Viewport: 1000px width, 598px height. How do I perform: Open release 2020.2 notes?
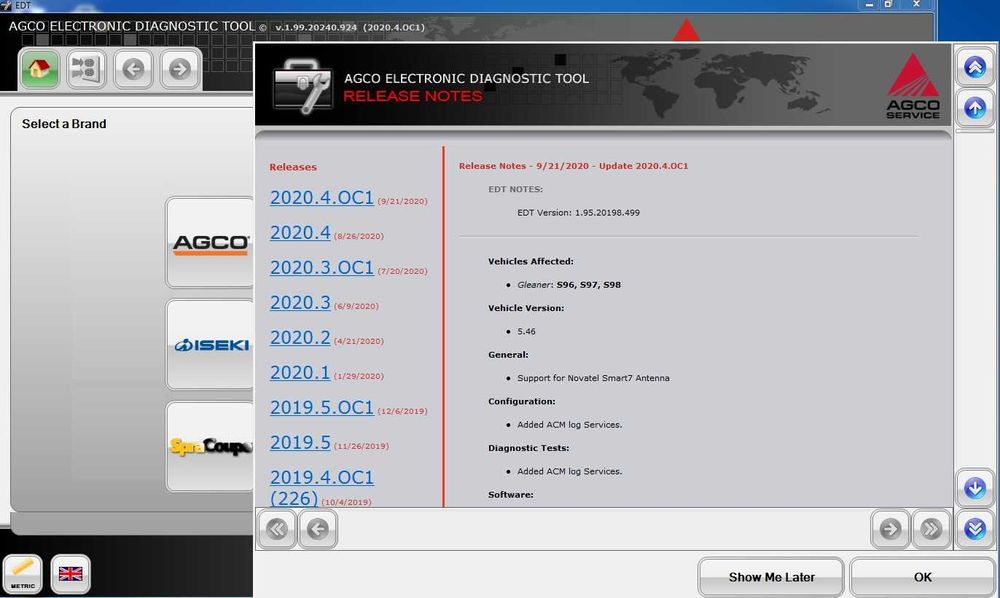[300, 337]
